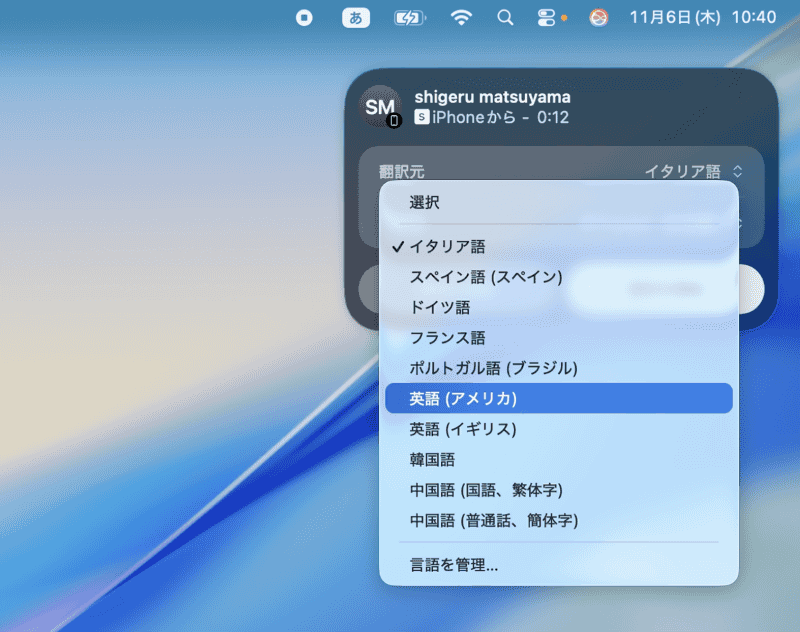Click the Wi-Fi icon in the menu bar
The image size is (800, 632).
[x=461, y=18]
